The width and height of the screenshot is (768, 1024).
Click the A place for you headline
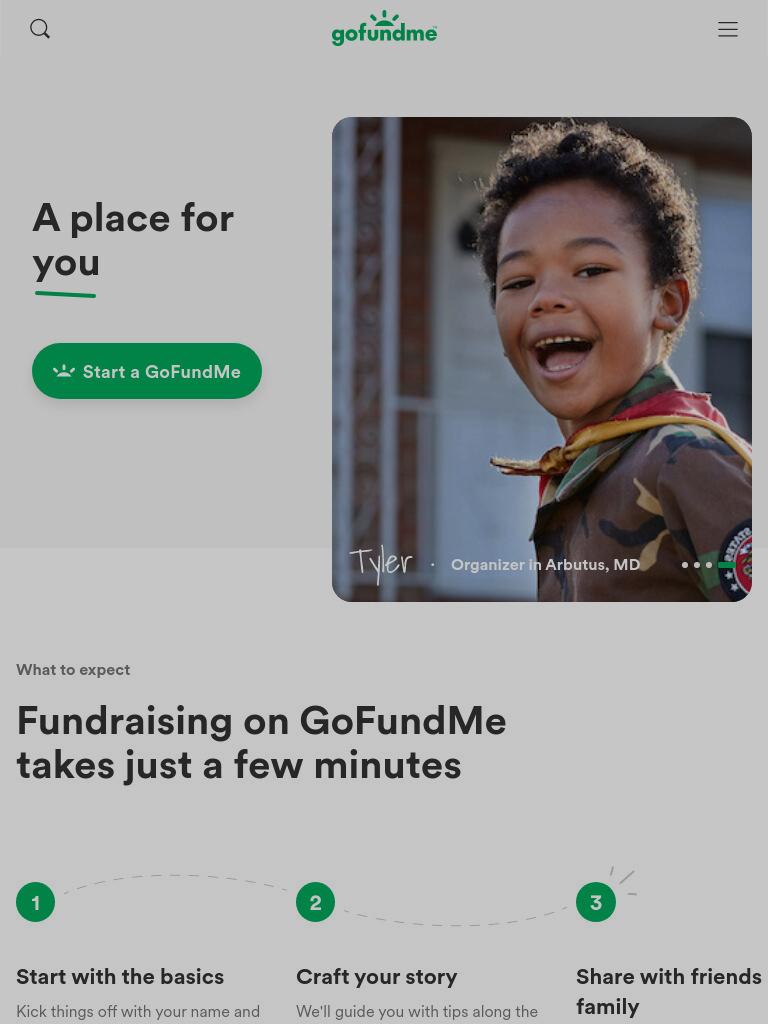[x=133, y=240]
